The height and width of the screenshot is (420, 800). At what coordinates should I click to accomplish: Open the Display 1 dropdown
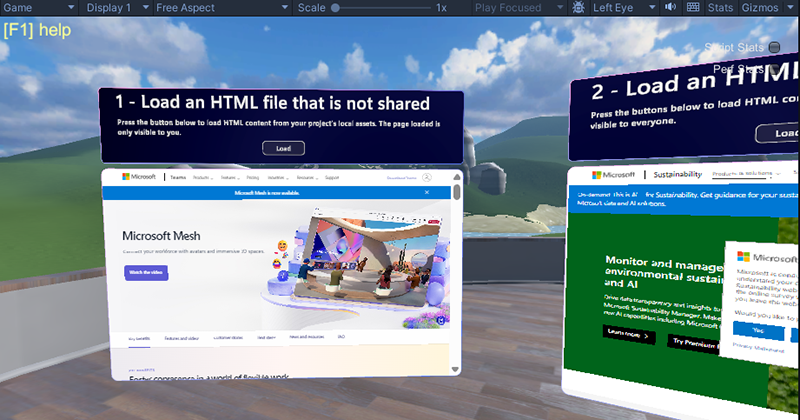(x=117, y=8)
